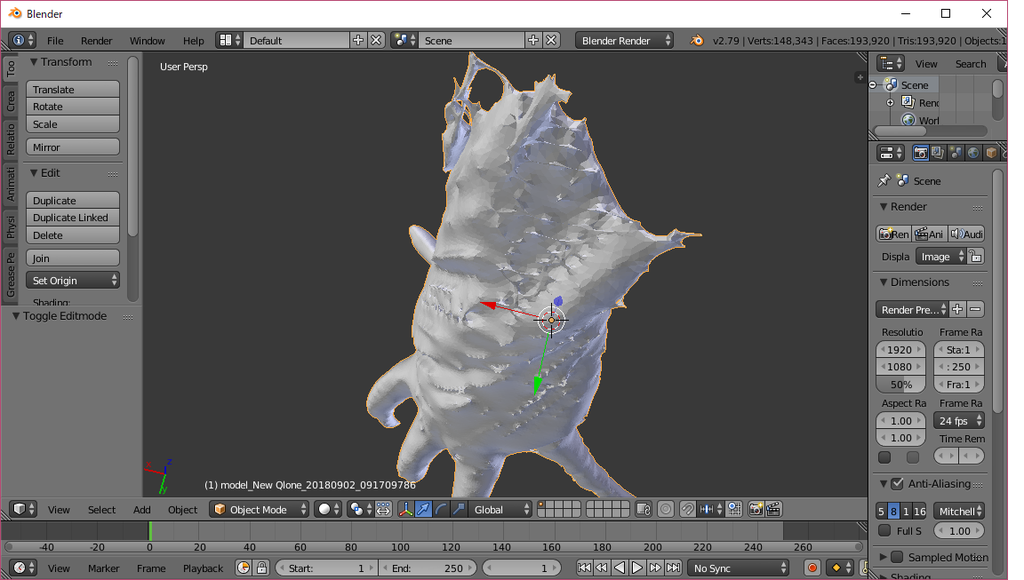Viewport: 1024px width, 580px height.
Task: Play the animation in reverse
Action: point(620,568)
